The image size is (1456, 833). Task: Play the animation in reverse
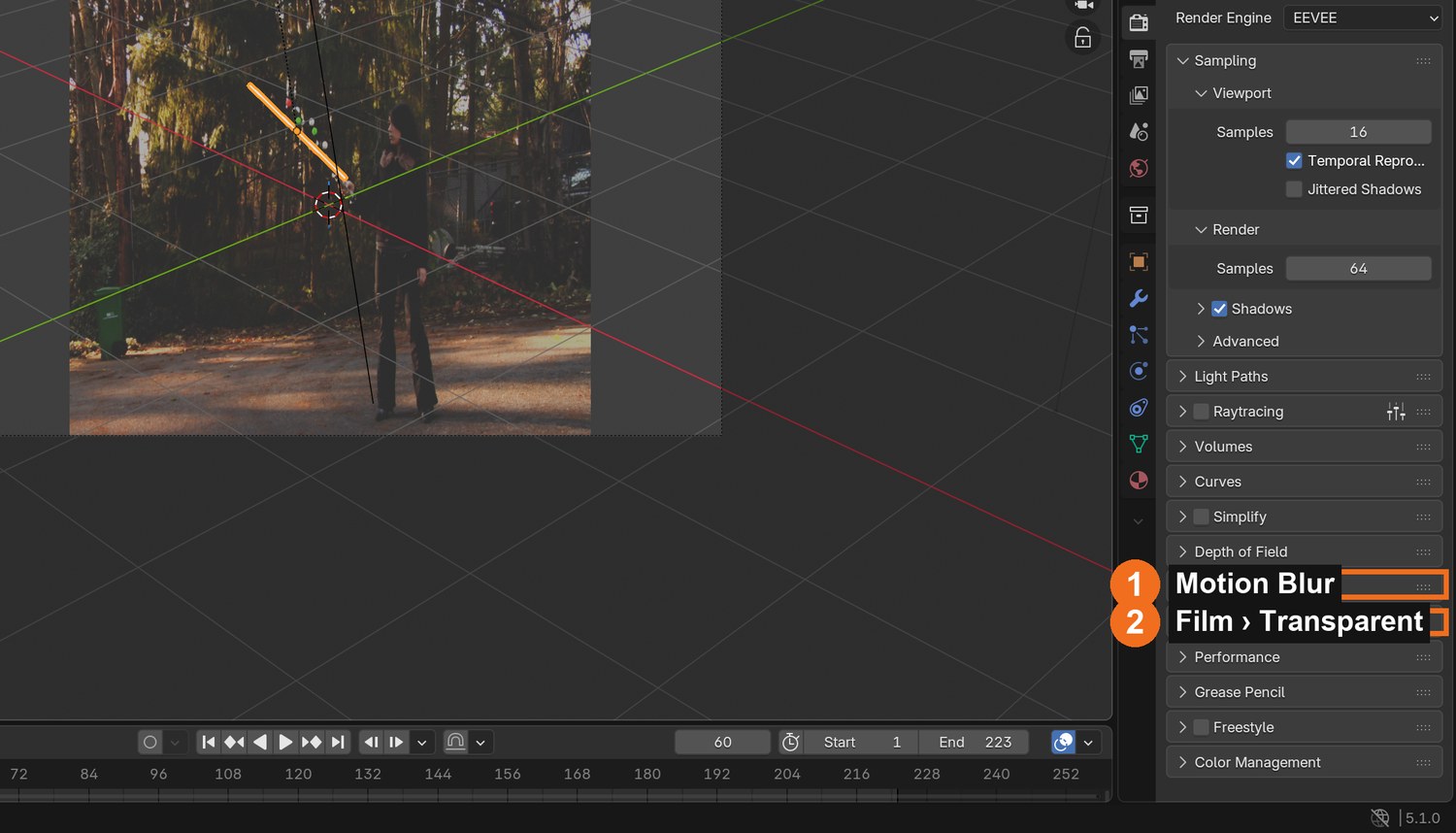260,742
